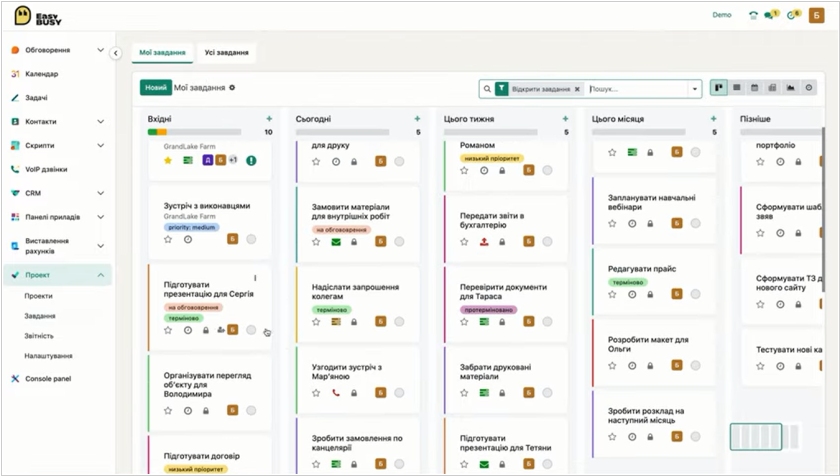The image size is (840, 476).
Task: Collapse the Проект sidebar section
Action: (100, 274)
